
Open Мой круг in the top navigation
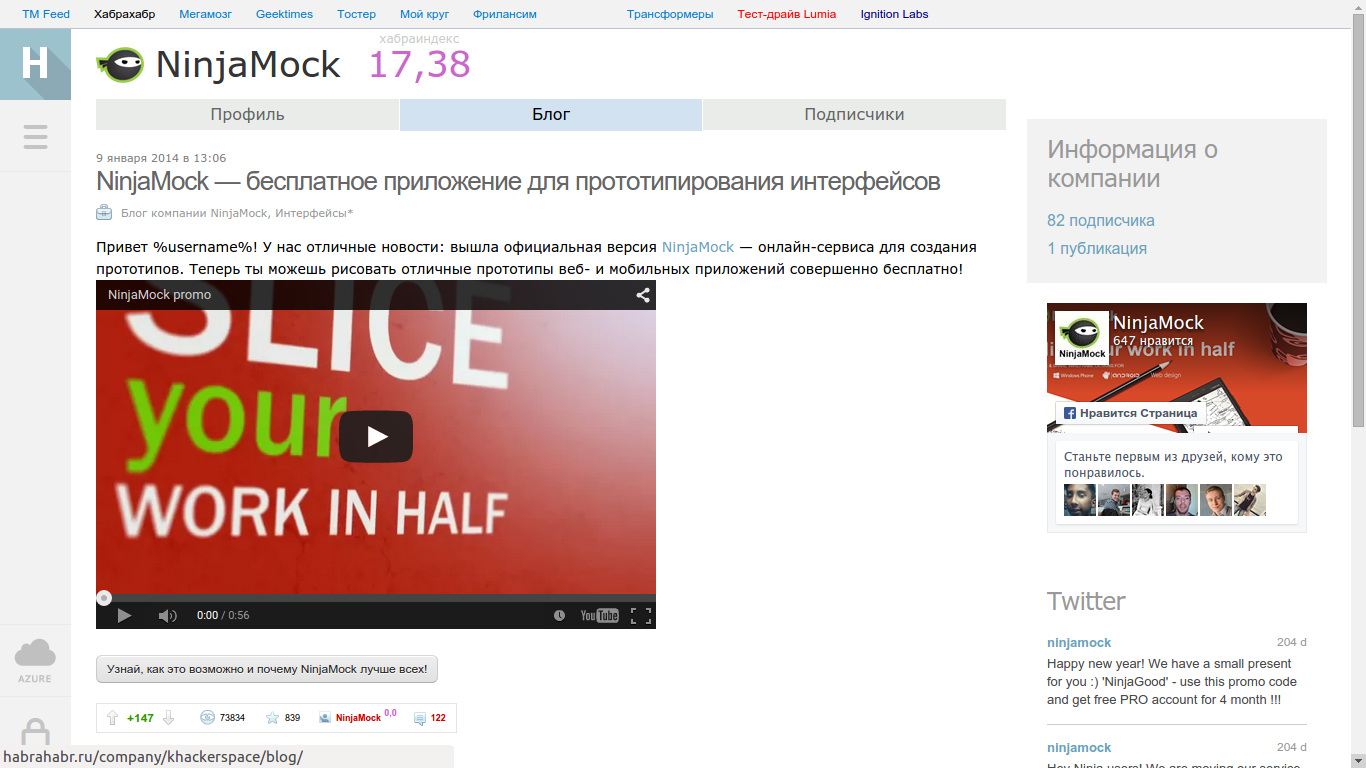[x=424, y=15]
